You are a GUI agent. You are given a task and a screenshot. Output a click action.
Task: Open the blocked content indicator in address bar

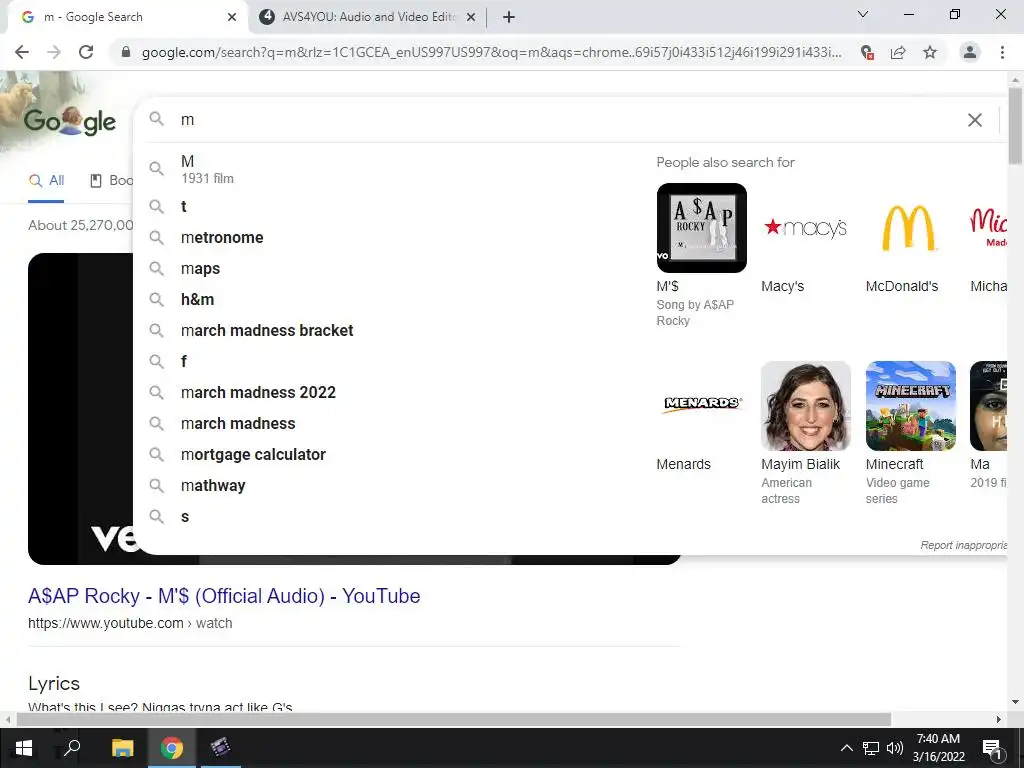coord(867,52)
